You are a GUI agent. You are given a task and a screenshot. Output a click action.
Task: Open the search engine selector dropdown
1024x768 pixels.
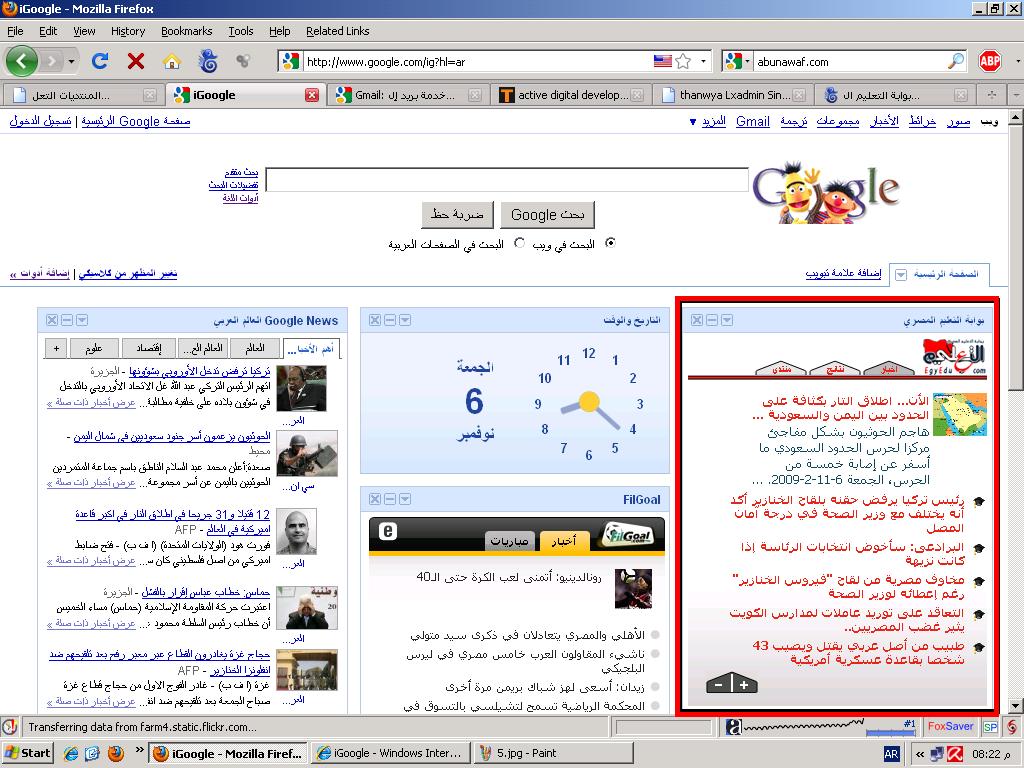point(747,61)
